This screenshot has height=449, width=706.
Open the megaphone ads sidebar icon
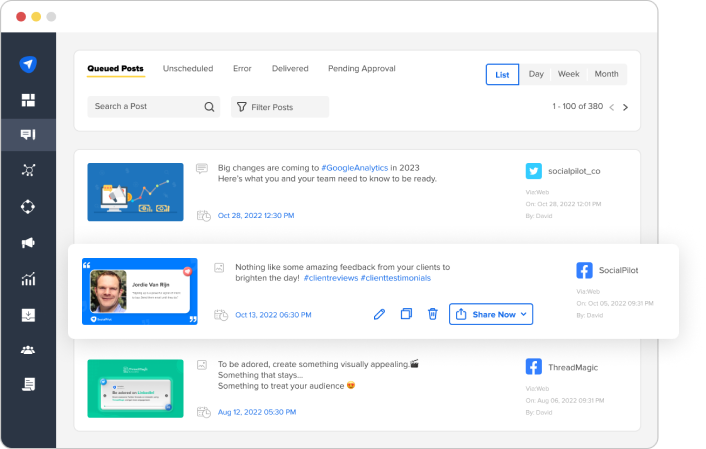[x=28, y=243]
